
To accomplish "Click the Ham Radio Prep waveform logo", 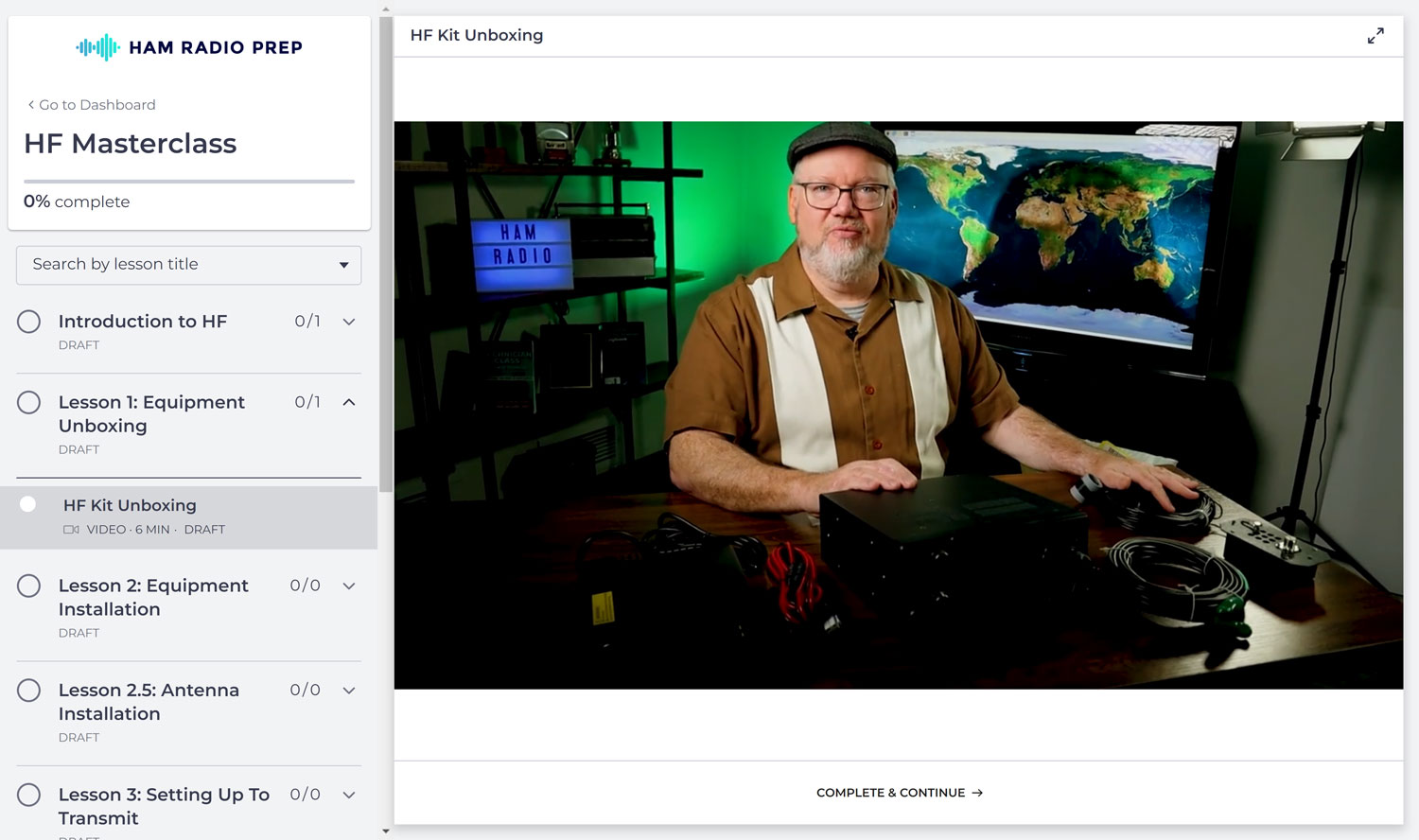I will [98, 47].
